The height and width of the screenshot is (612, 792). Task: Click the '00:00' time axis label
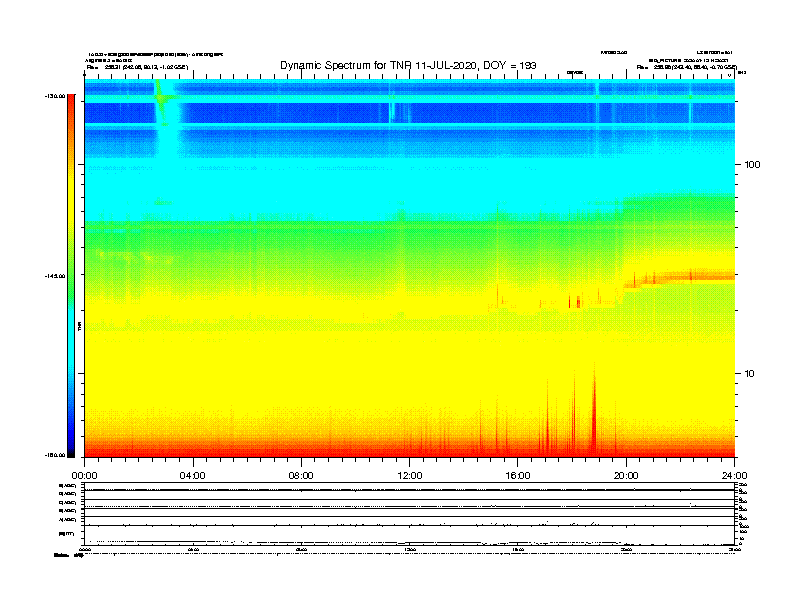point(84,476)
